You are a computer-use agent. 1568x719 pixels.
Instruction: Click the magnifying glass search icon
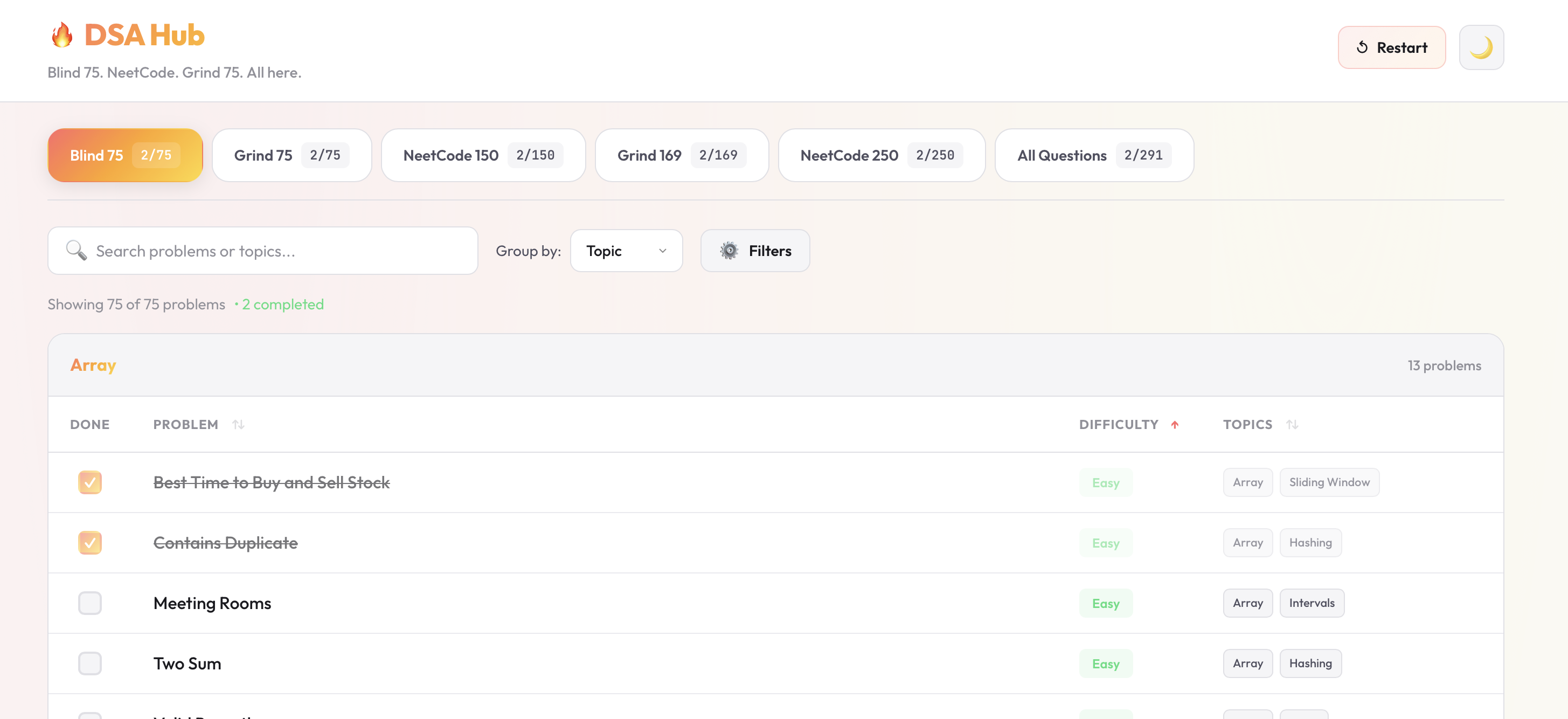point(76,250)
